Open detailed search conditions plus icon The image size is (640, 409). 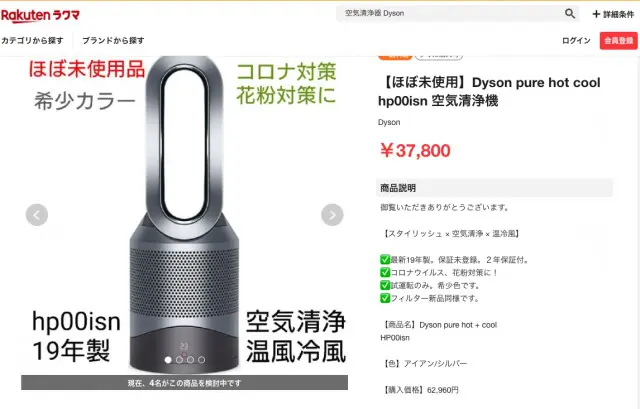596,14
